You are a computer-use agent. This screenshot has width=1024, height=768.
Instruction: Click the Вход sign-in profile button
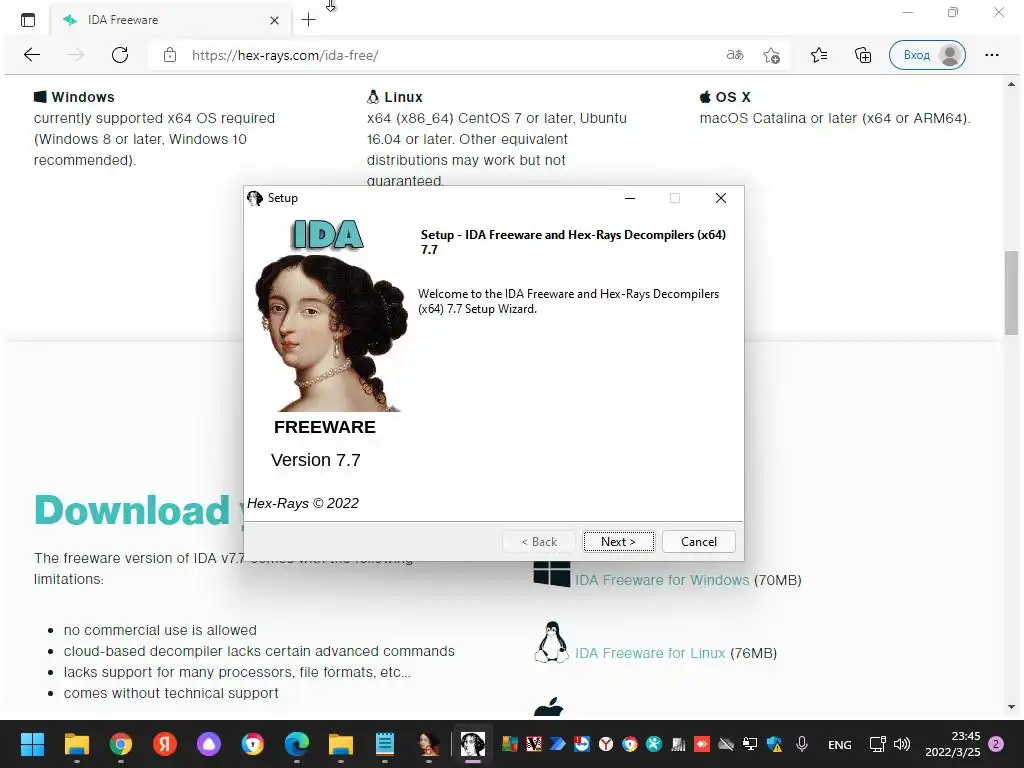pos(927,55)
